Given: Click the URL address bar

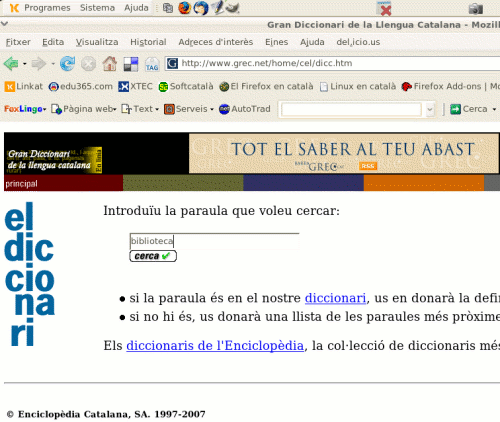Looking at the screenshot, I should [x=333, y=63].
